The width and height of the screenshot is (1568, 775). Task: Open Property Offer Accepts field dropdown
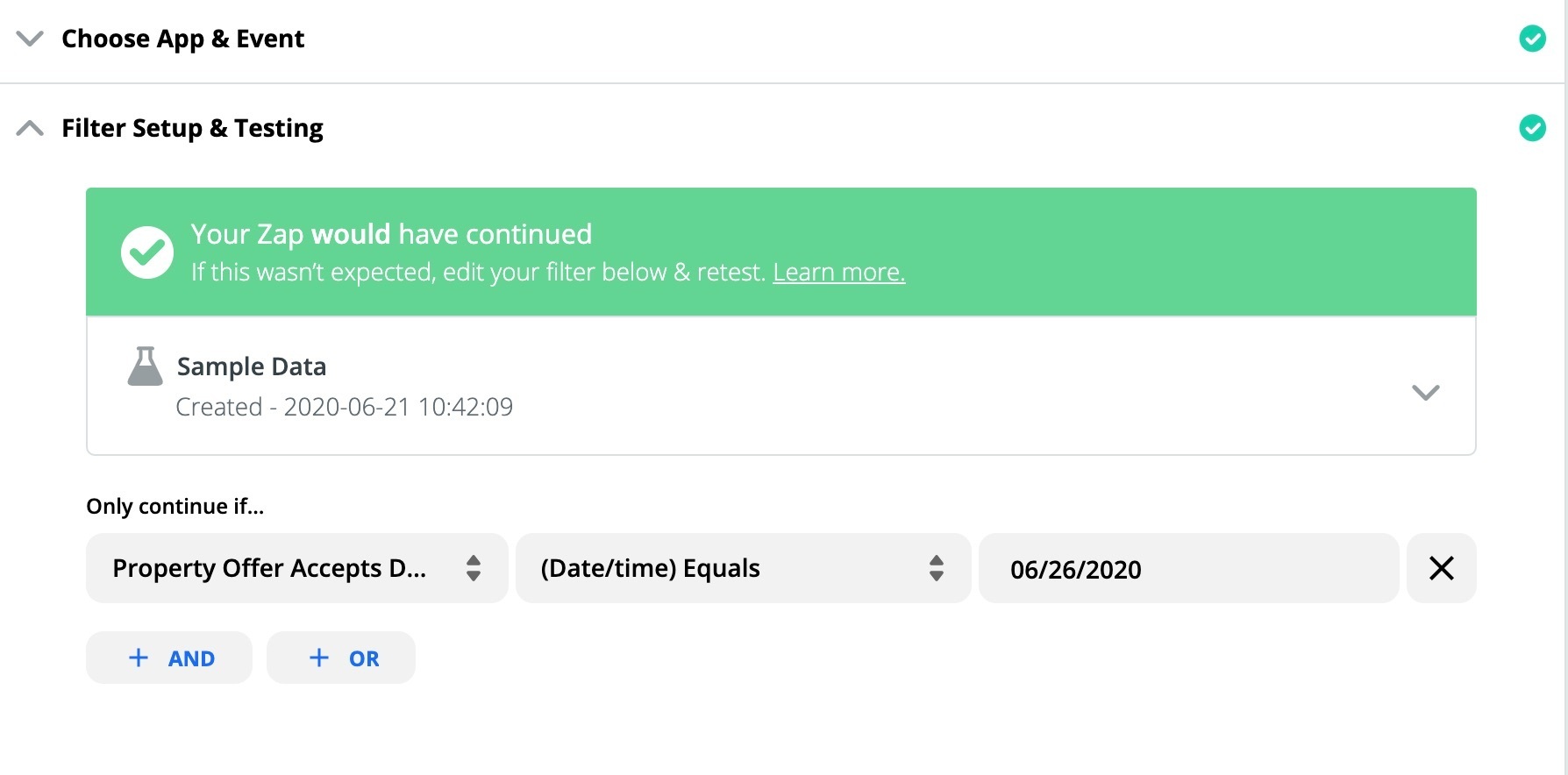pos(296,568)
